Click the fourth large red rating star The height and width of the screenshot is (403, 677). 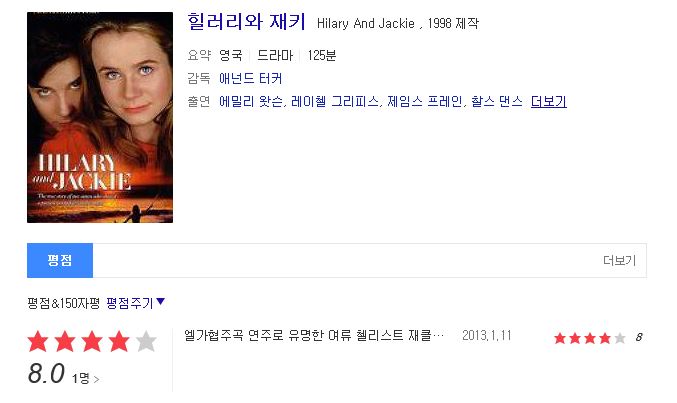tap(119, 341)
